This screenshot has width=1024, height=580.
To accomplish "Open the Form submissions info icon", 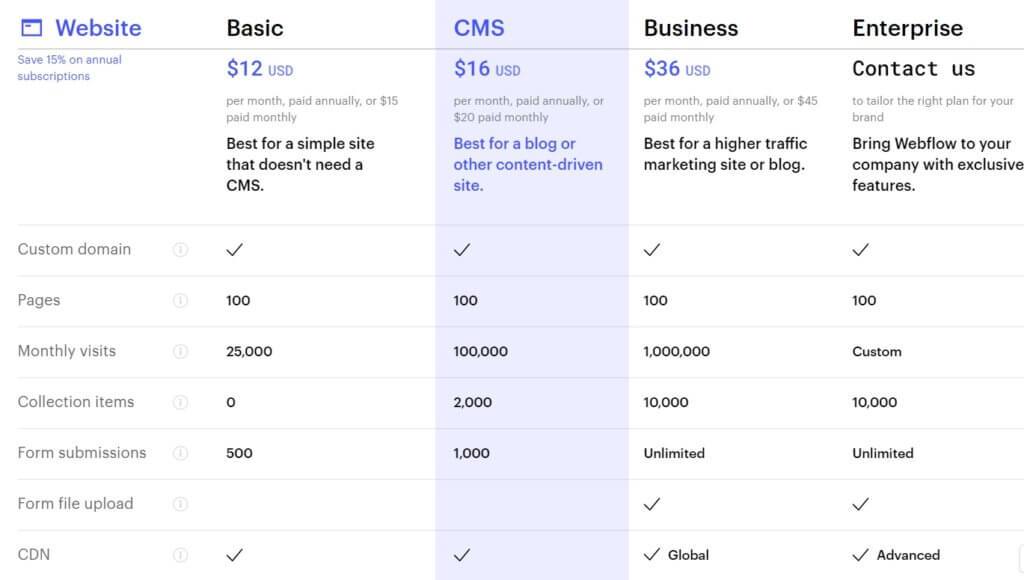I will point(180,453).
